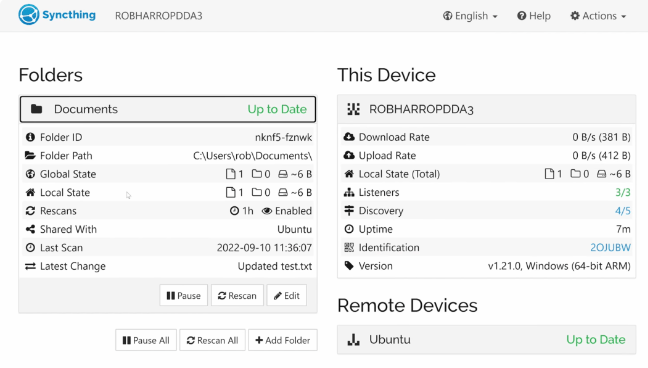Click the Global State globe icon

coord(30,174)
